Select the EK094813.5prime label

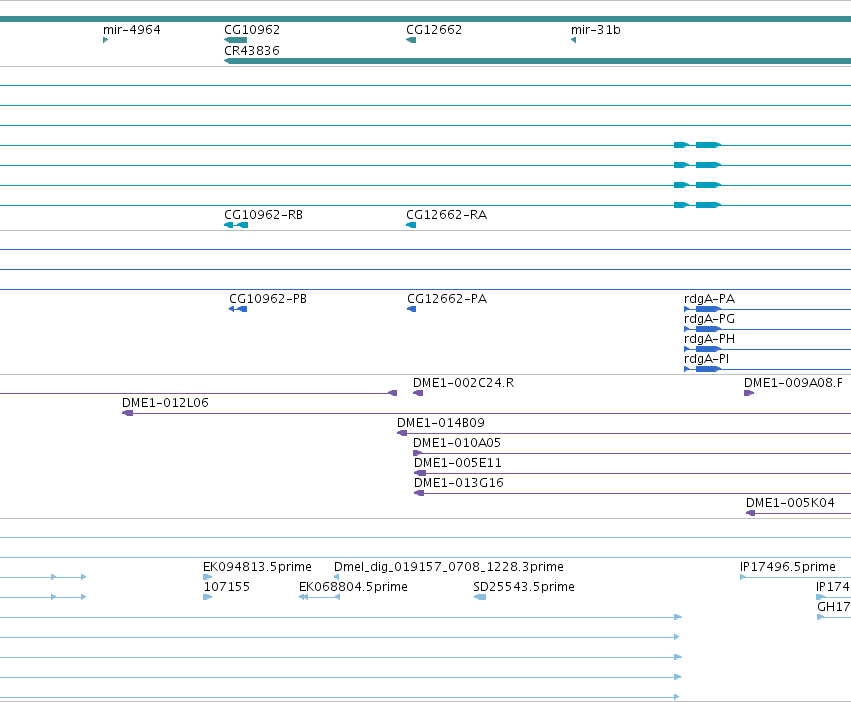(257, 567)
